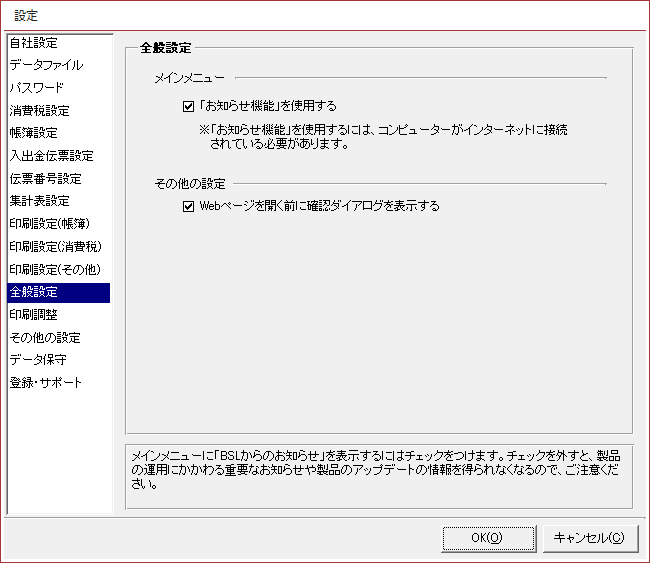Go to パスワード settings
Viewport: 650px width, 563px height.
37,88
